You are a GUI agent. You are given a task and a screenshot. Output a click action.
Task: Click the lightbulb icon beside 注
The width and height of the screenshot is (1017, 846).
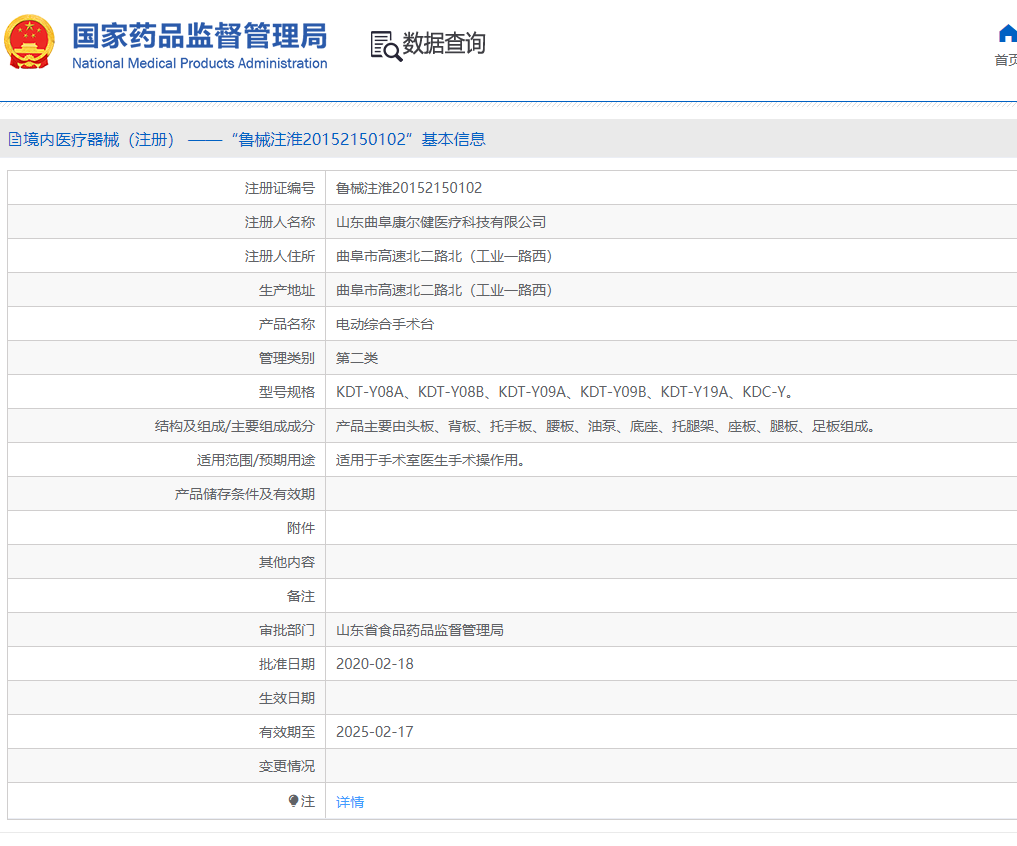click(293, 801)
